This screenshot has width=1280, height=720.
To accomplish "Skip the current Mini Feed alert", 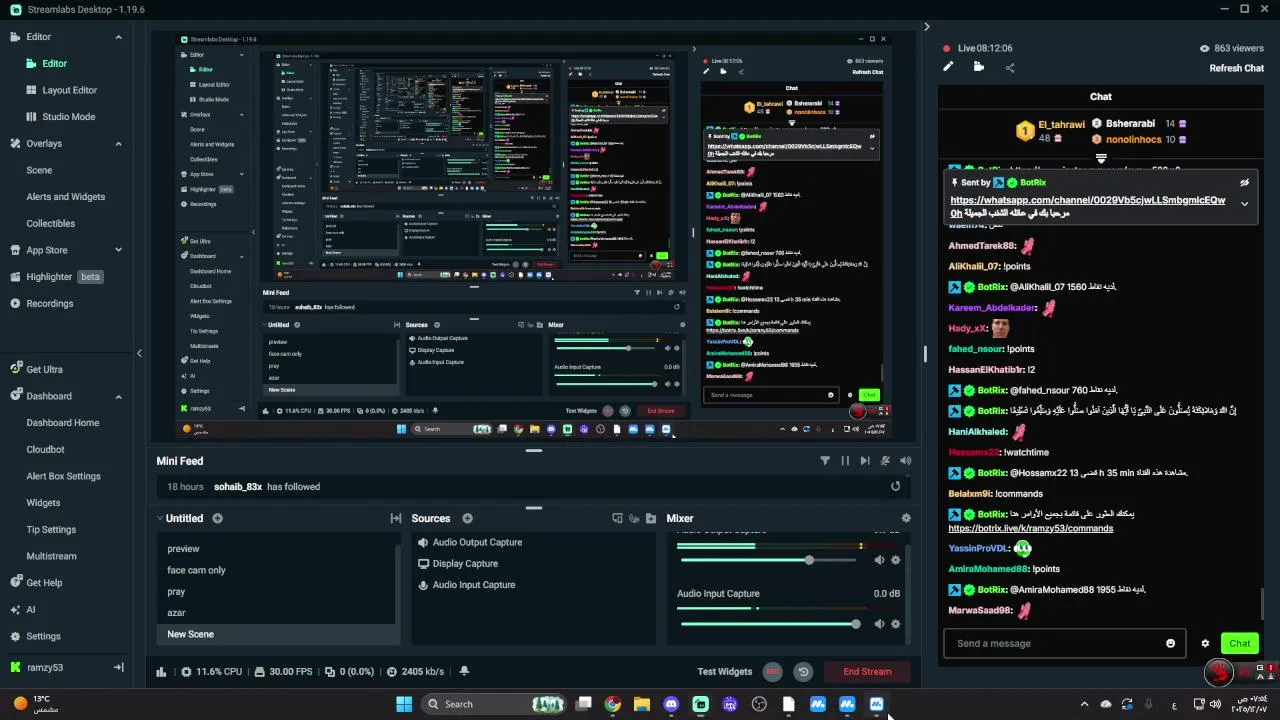I will click(865, 461).
